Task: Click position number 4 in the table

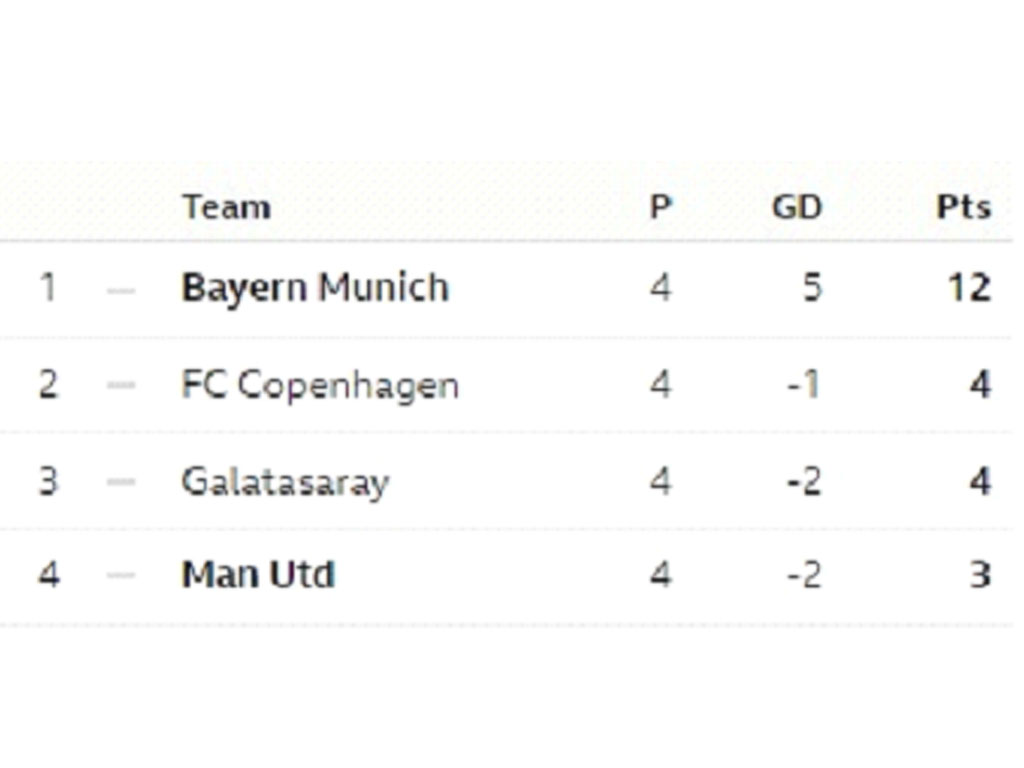Action: click(x=48, y=575)
